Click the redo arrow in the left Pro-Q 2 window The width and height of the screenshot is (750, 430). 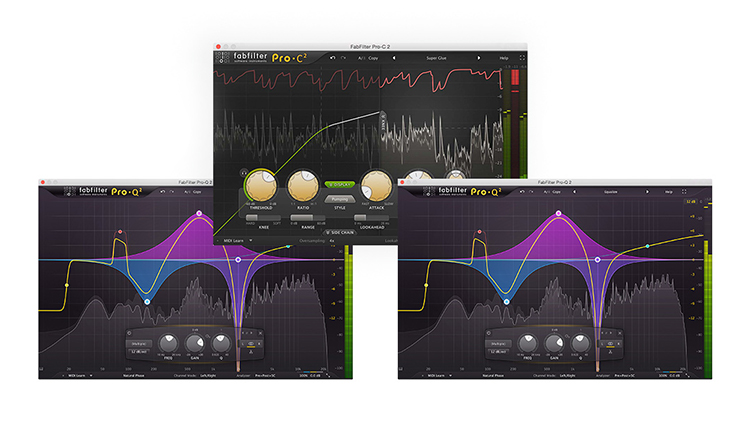click(x=172, y=192)
